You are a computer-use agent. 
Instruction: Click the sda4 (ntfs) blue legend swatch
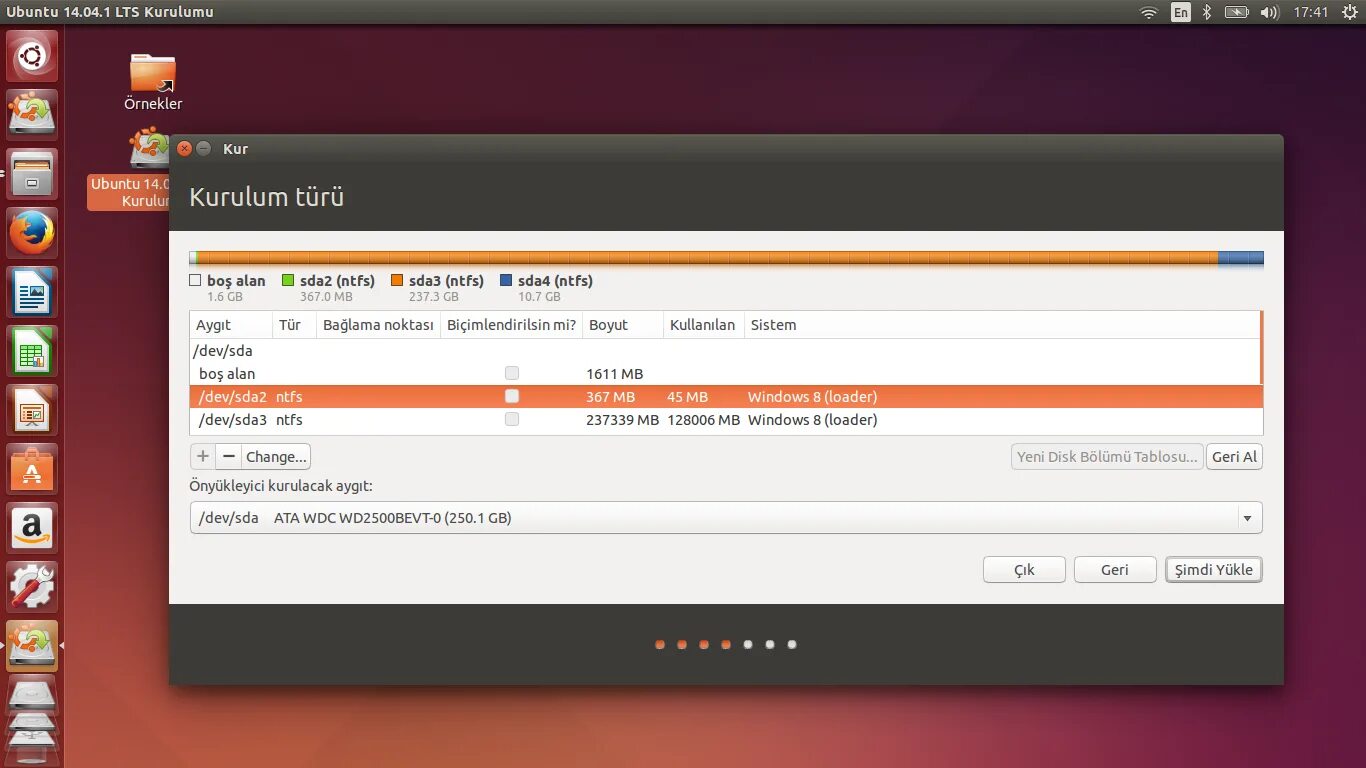pyautogui.click(x=506, y=281)
